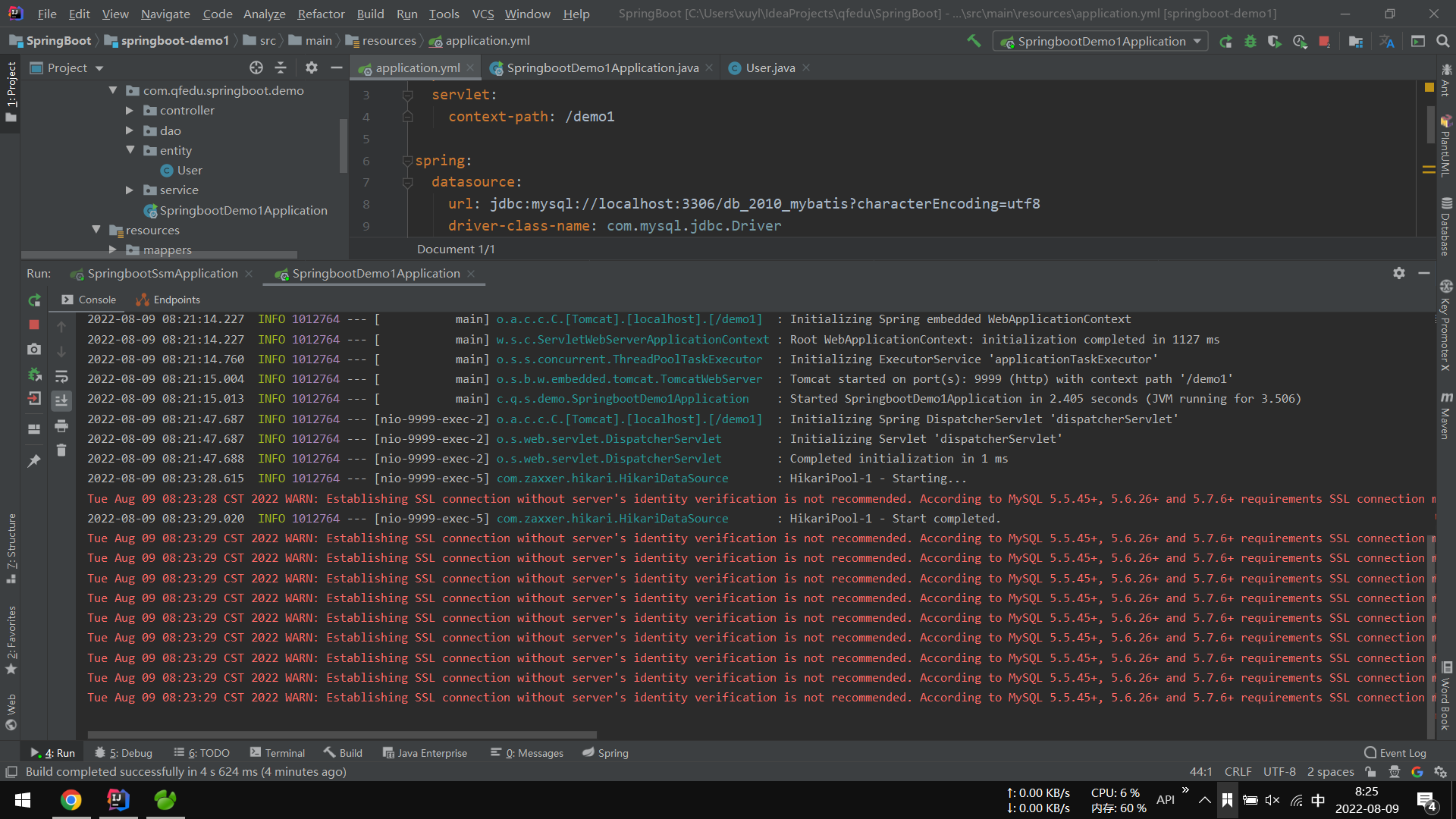
Task: Open the VCS menu
Action: [482, 14]
